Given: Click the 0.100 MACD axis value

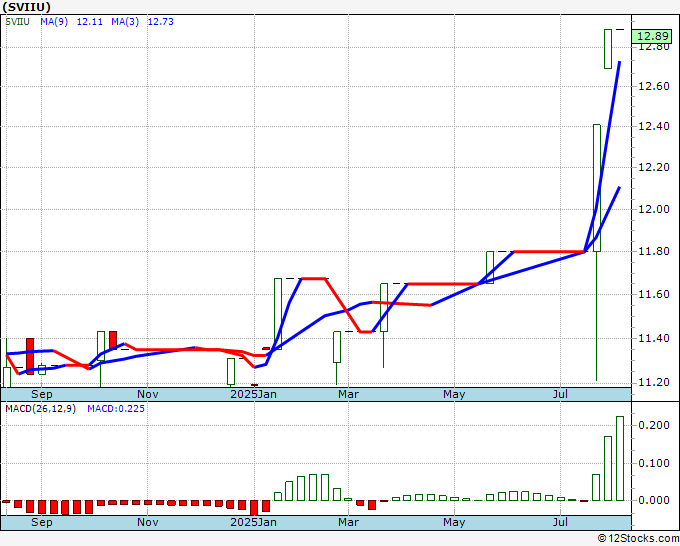Looking at the screenshot, I should [654, 463].
